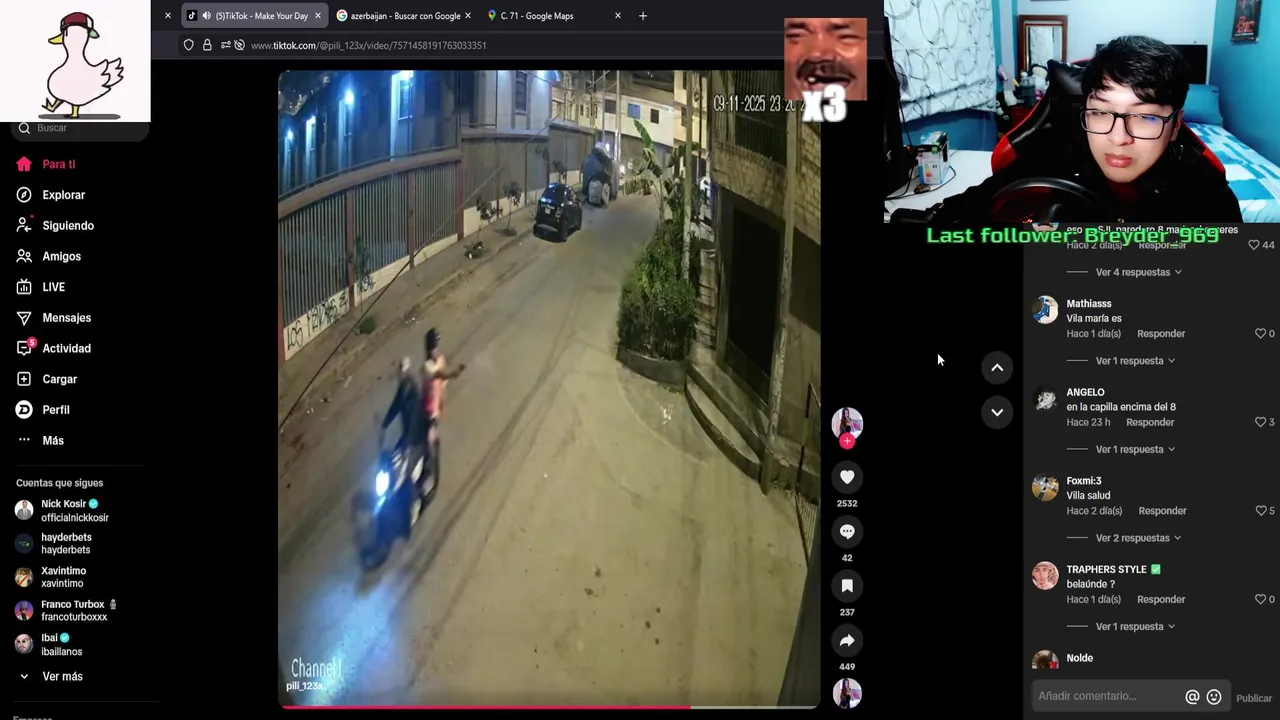Follow creator with red plus badge
This screenshot has height=720, width=1280.
click(x=847, y=441)
